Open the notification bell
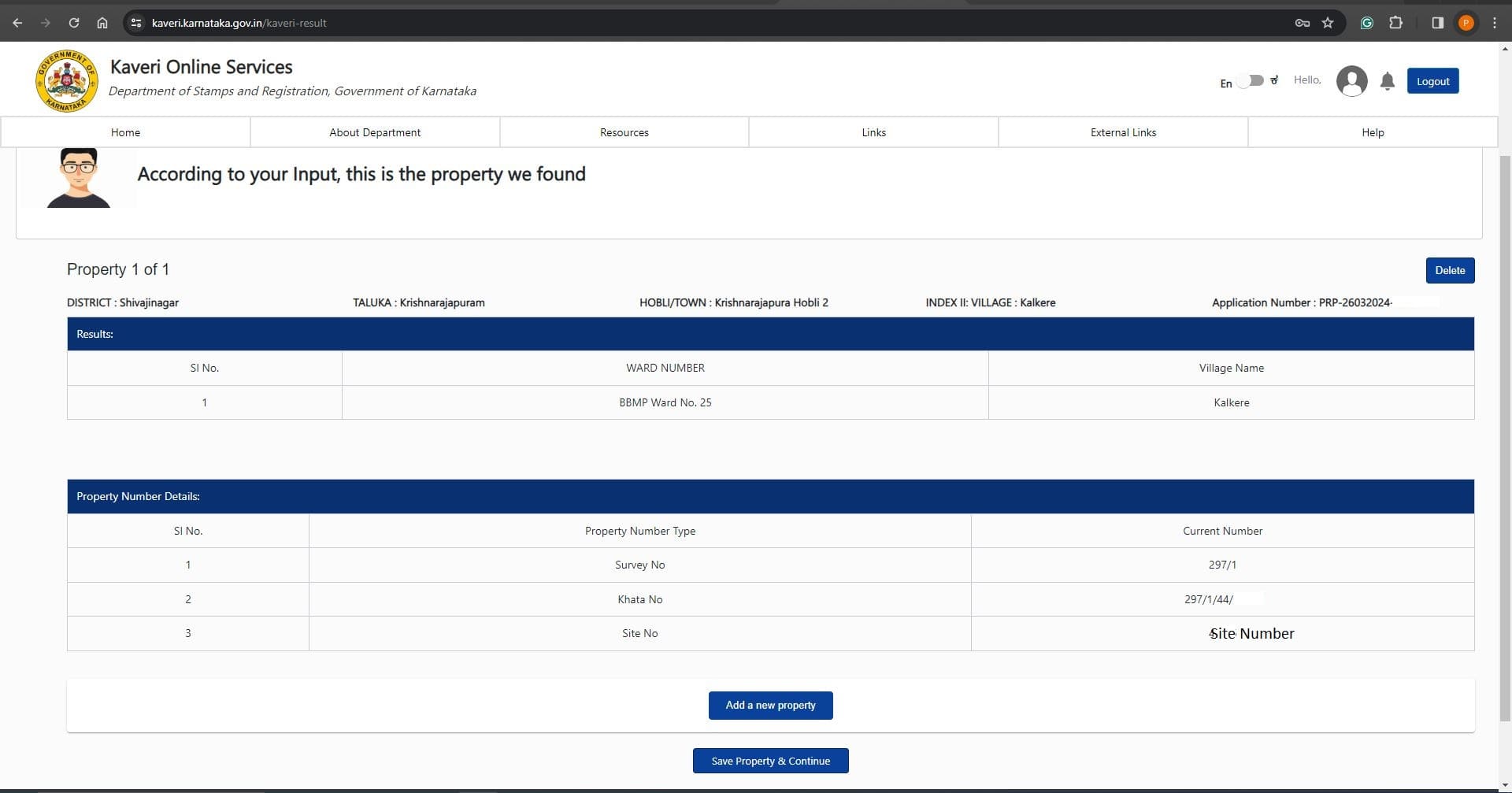Viewport: 1512px width, 793px height. pyautogui.click(x=1388, y=81)
